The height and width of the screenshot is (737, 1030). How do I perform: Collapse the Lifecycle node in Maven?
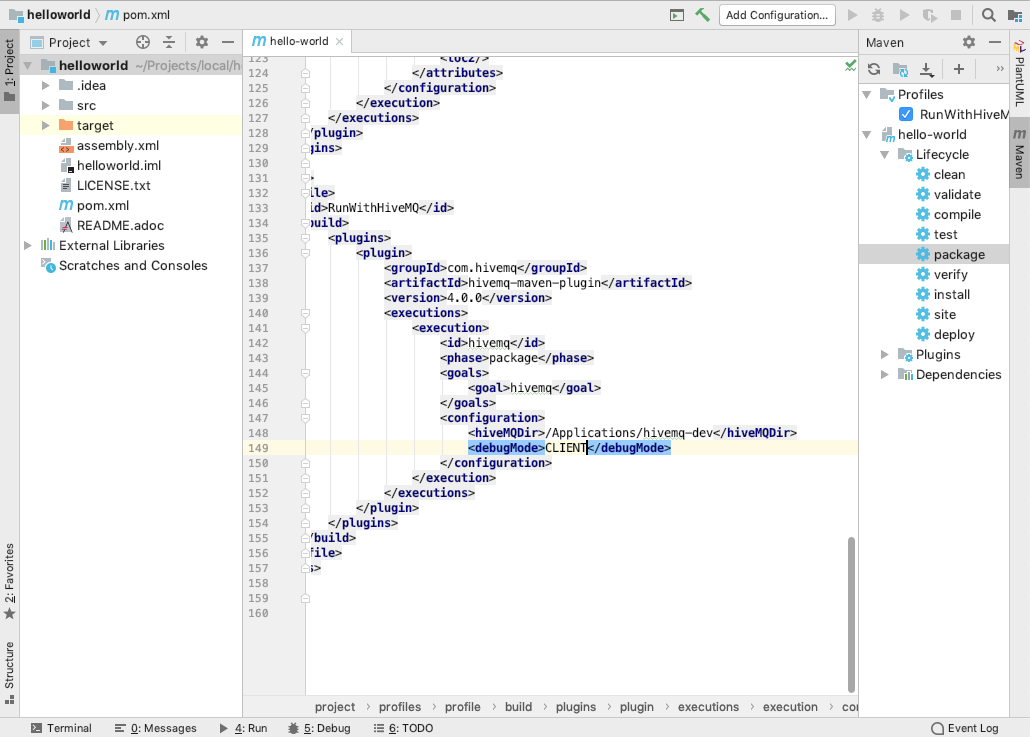click(884, 154)
